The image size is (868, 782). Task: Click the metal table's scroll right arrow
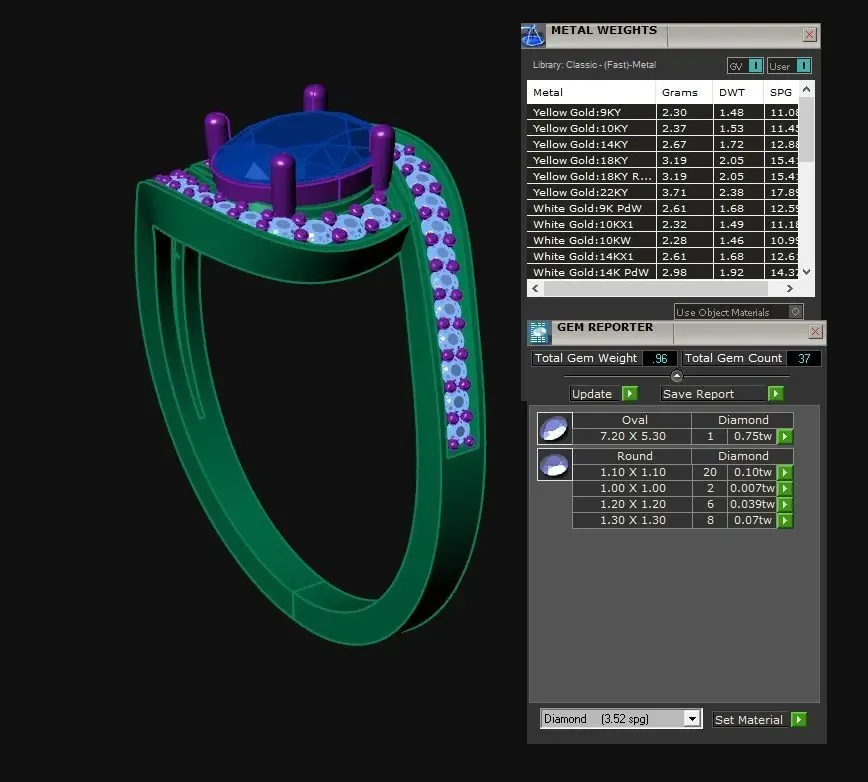tap(789, 288)
